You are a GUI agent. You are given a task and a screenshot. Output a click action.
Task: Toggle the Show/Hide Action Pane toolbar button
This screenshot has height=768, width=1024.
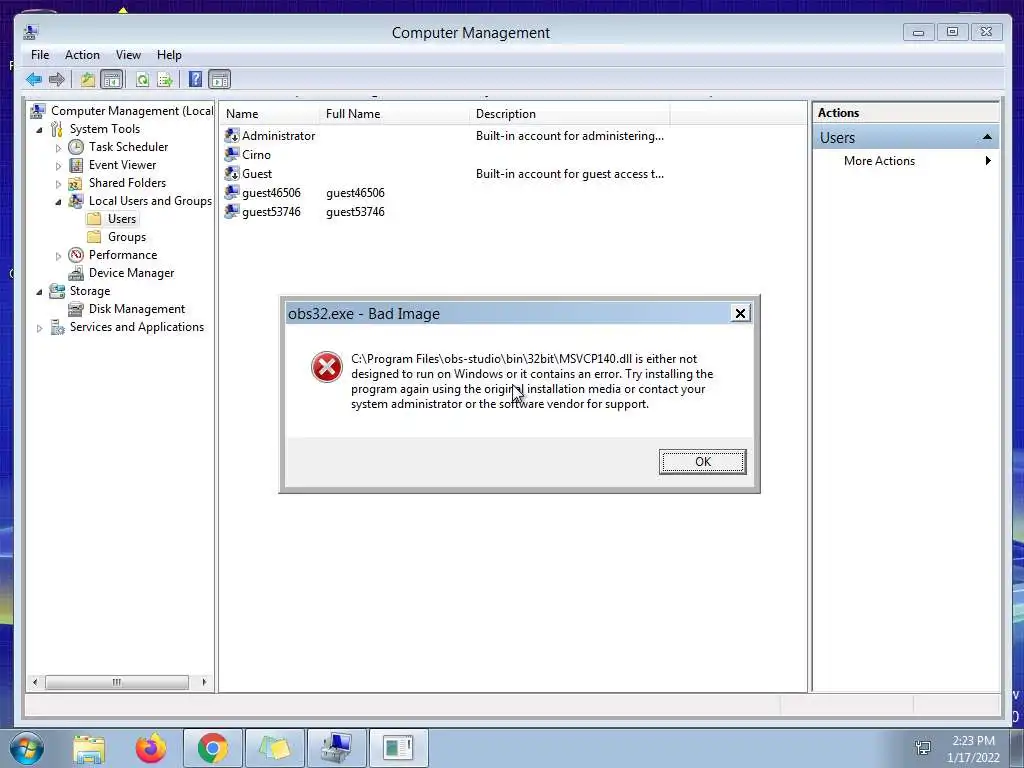pyautogui.click(x=219, y=80)
